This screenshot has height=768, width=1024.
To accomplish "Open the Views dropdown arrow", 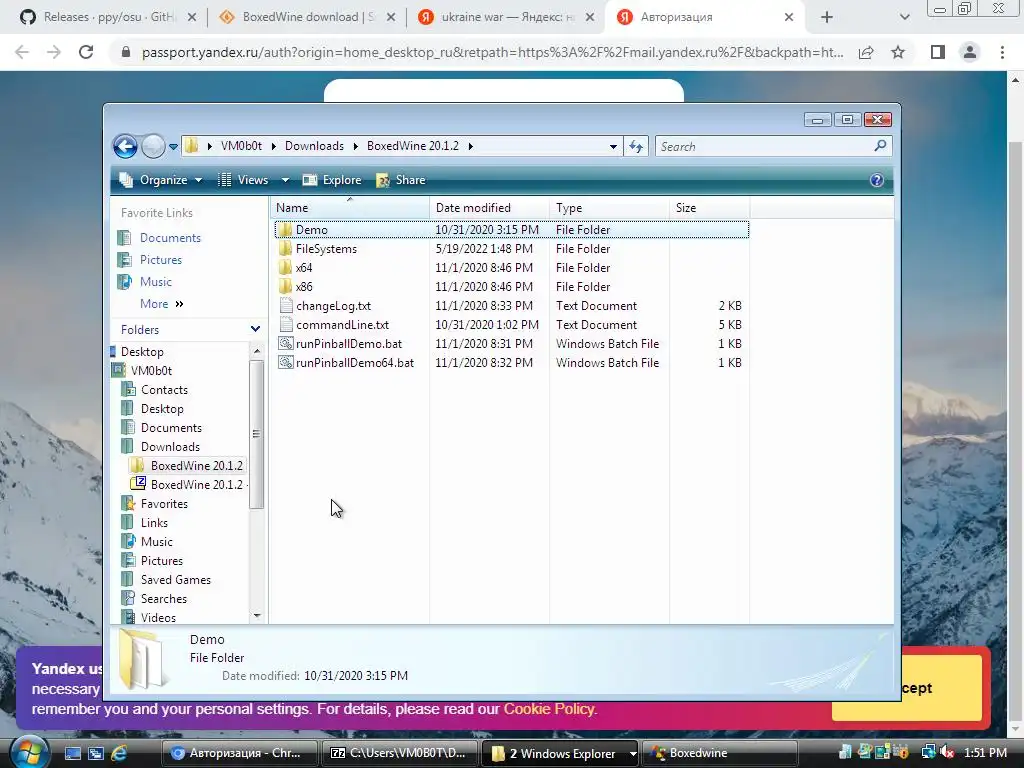I will (285, 180).
